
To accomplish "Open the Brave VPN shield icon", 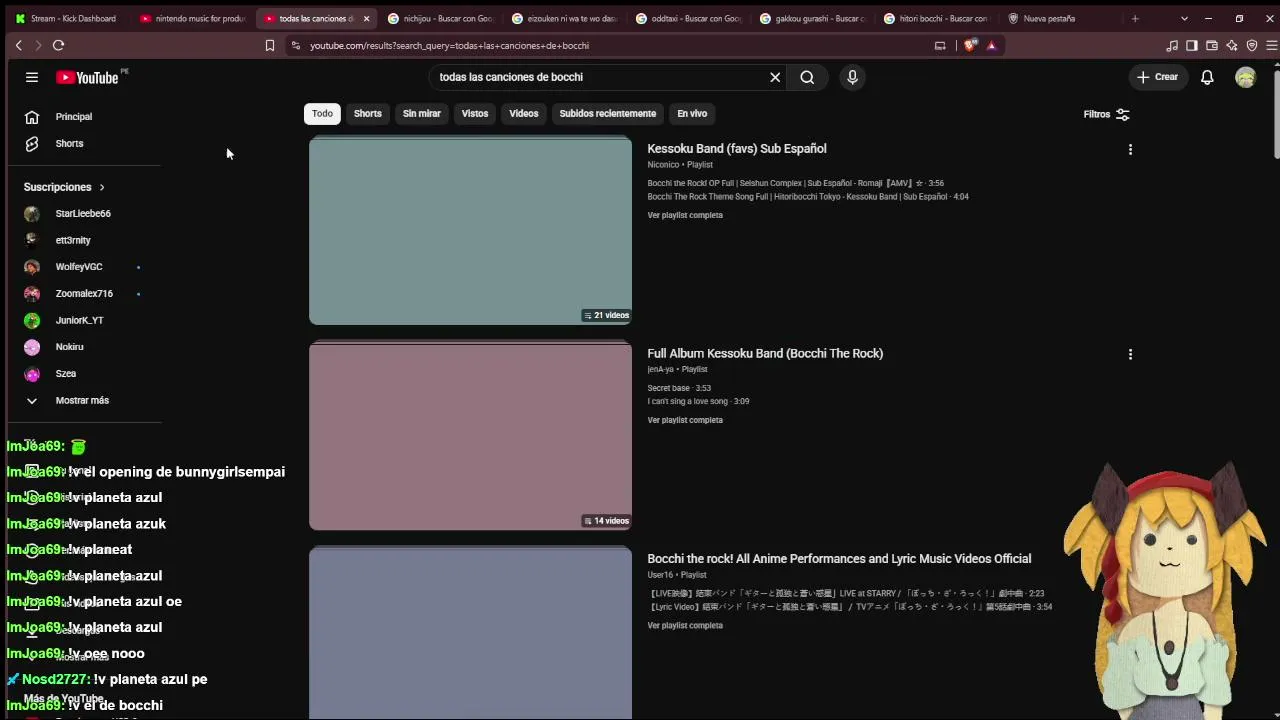I will pyautogui.click(x=1252, y=45).
